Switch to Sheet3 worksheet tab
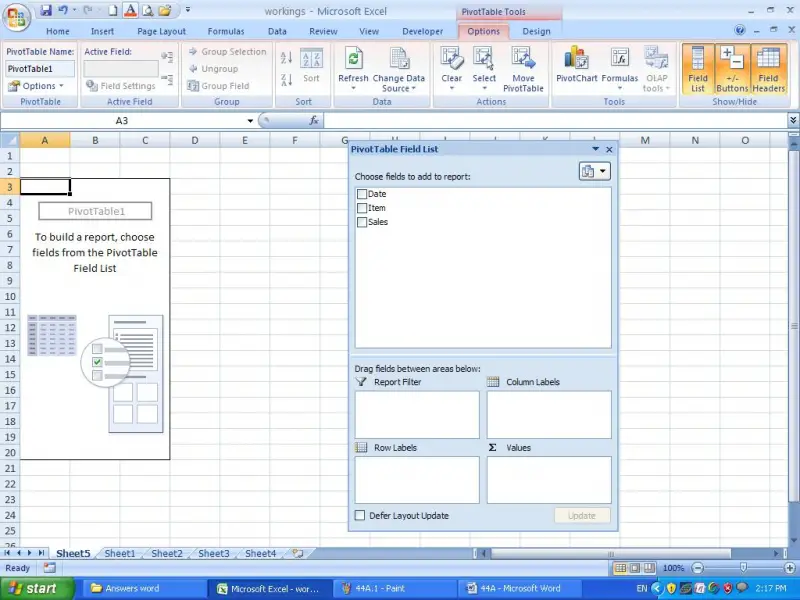Screen dimensions: 800x600 click(x=214, y=554)
